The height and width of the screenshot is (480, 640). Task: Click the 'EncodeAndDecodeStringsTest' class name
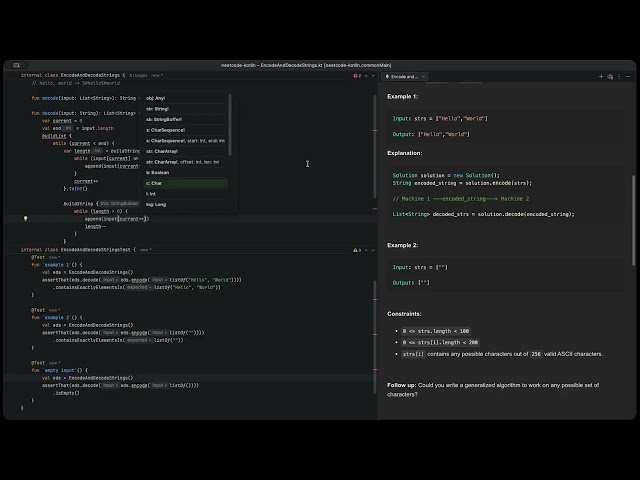[96, 249]
